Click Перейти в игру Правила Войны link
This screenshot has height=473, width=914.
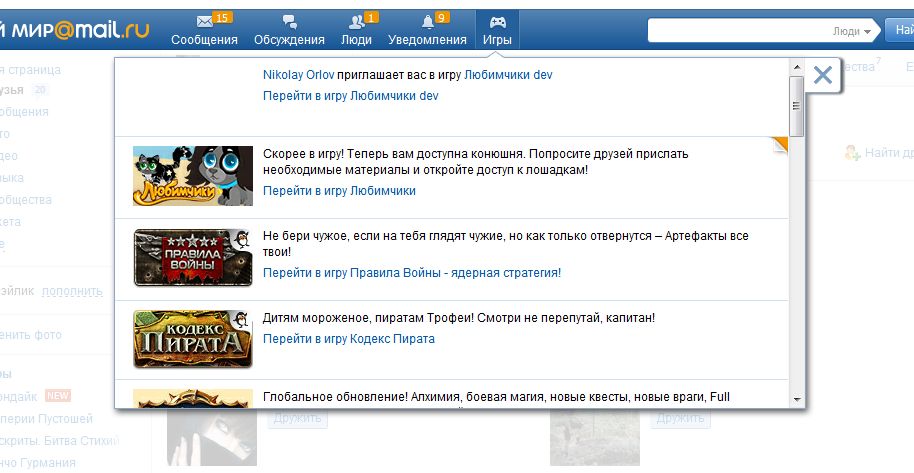pos(412,272)
